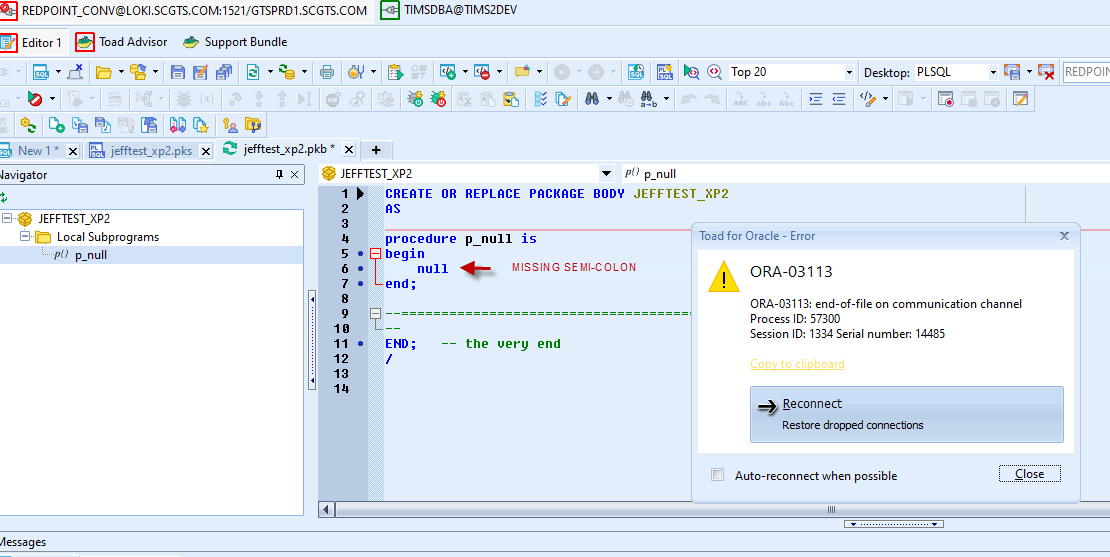The image size is (1110, 557).
Task: Open the JEFFTEST_XP2 package dropdown
Action: coord(606,173)
